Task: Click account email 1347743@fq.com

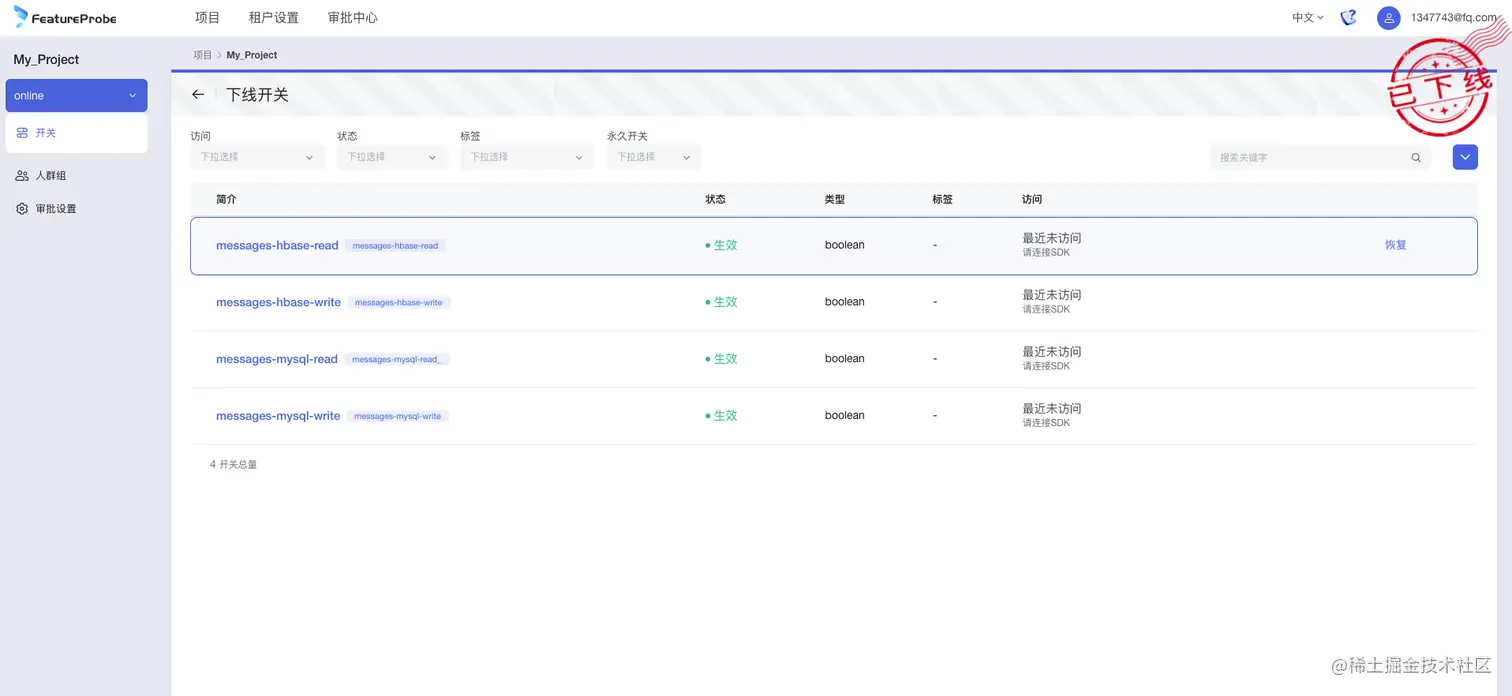Action: (1453, 18)
